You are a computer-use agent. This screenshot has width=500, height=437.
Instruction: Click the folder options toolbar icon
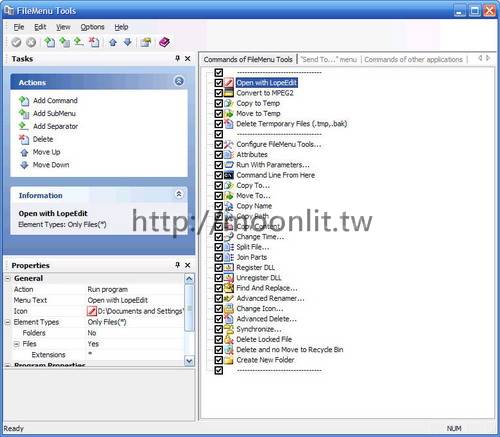pos(146,42)
